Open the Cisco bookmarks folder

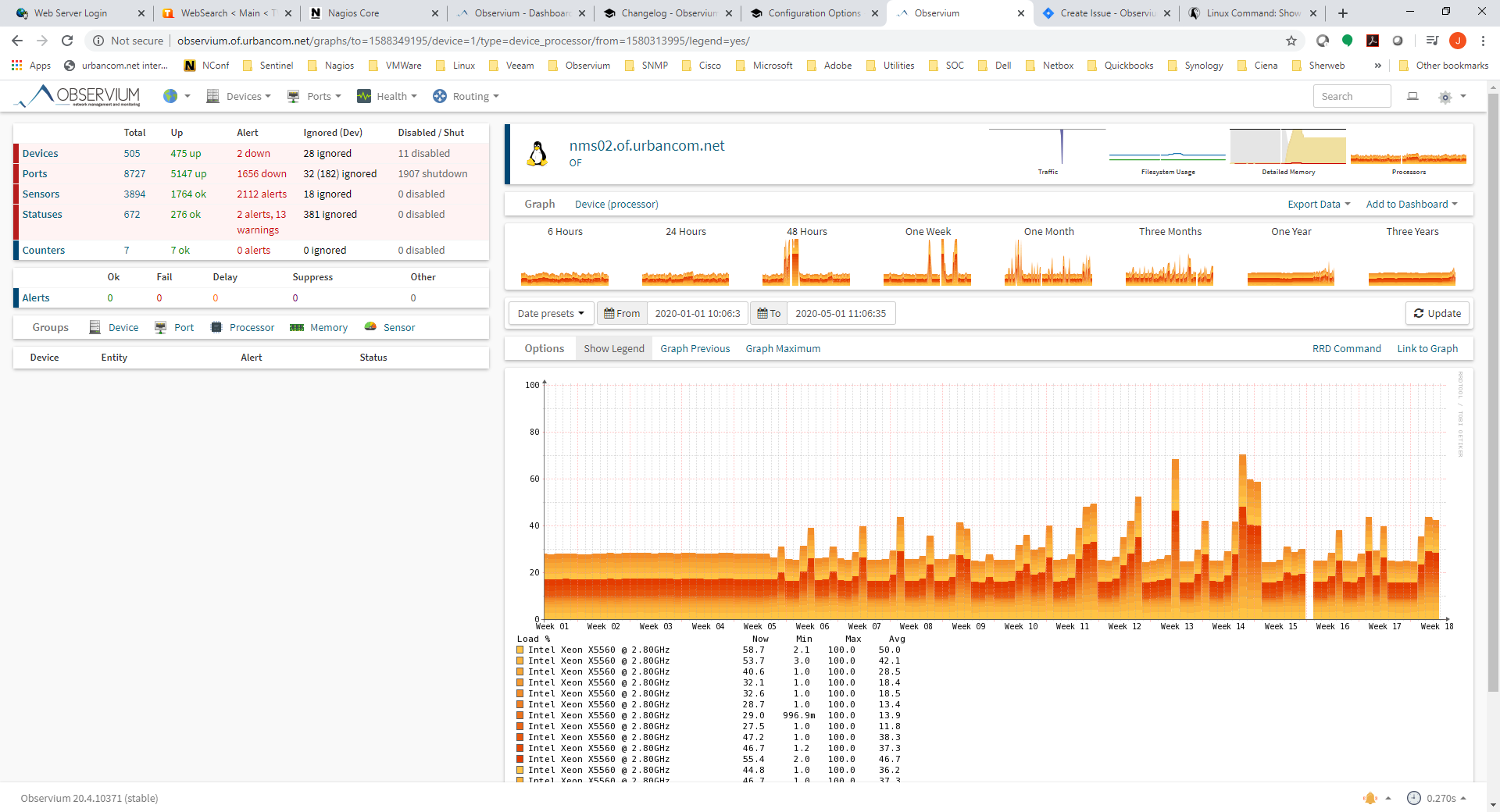click(x=702, y=66)
